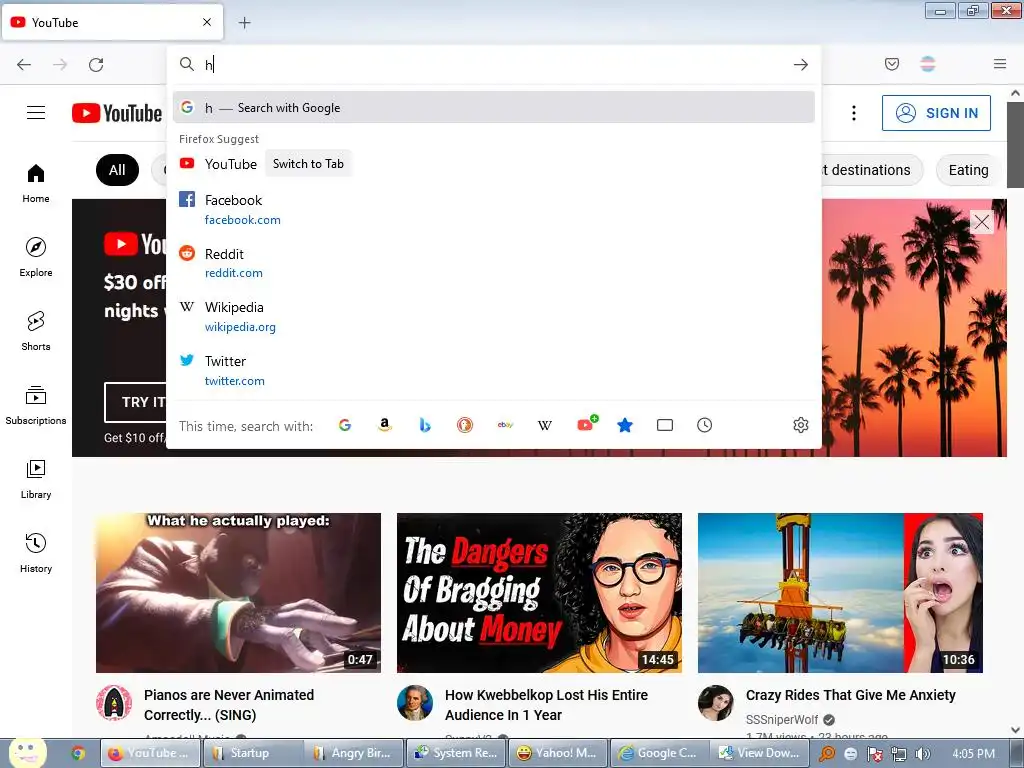The width and height of the screenshot is (1024, 768).
Task: Select the All filter chip
Action: (117, 170)
